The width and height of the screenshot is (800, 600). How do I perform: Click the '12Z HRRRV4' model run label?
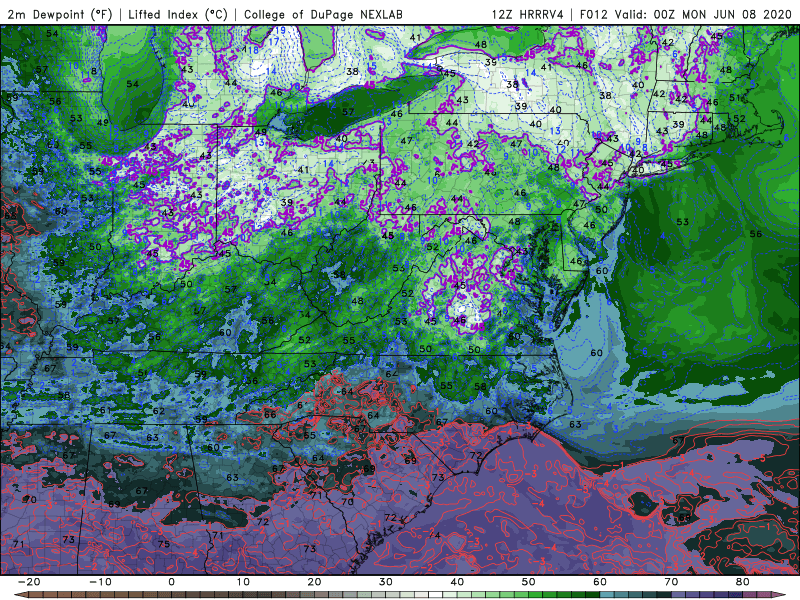(528, 15)
